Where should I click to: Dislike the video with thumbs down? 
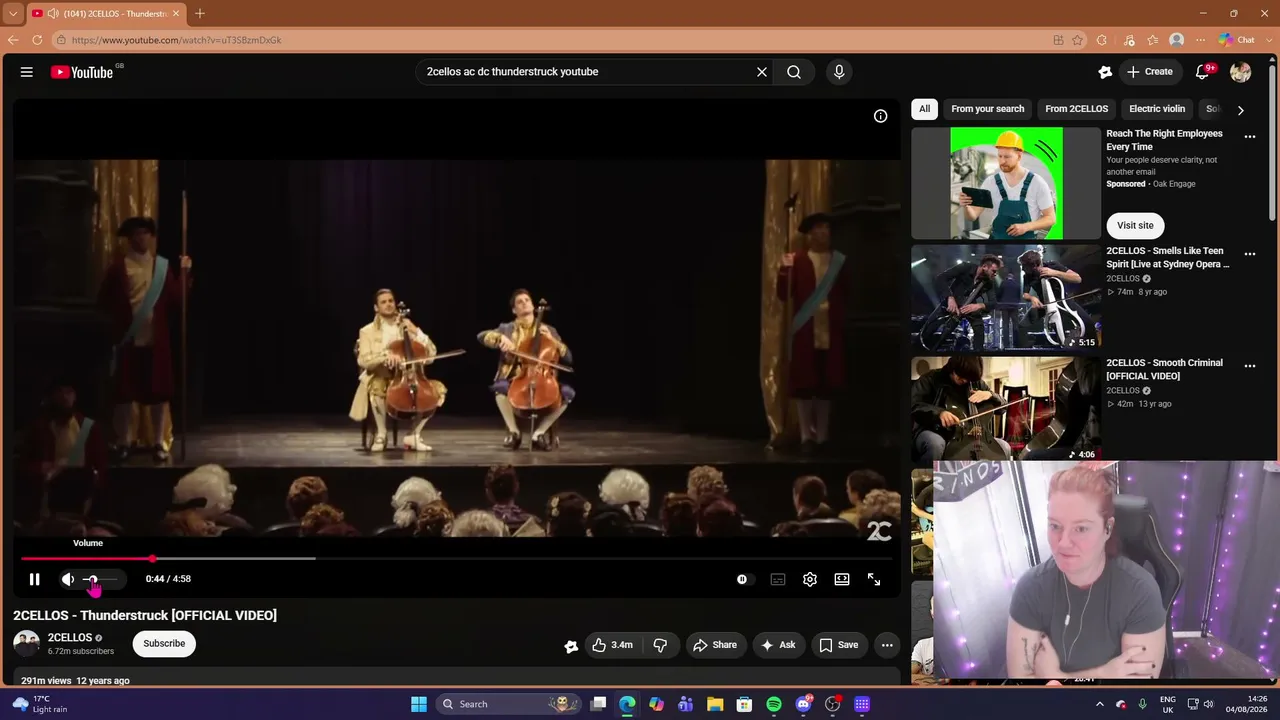660,645
